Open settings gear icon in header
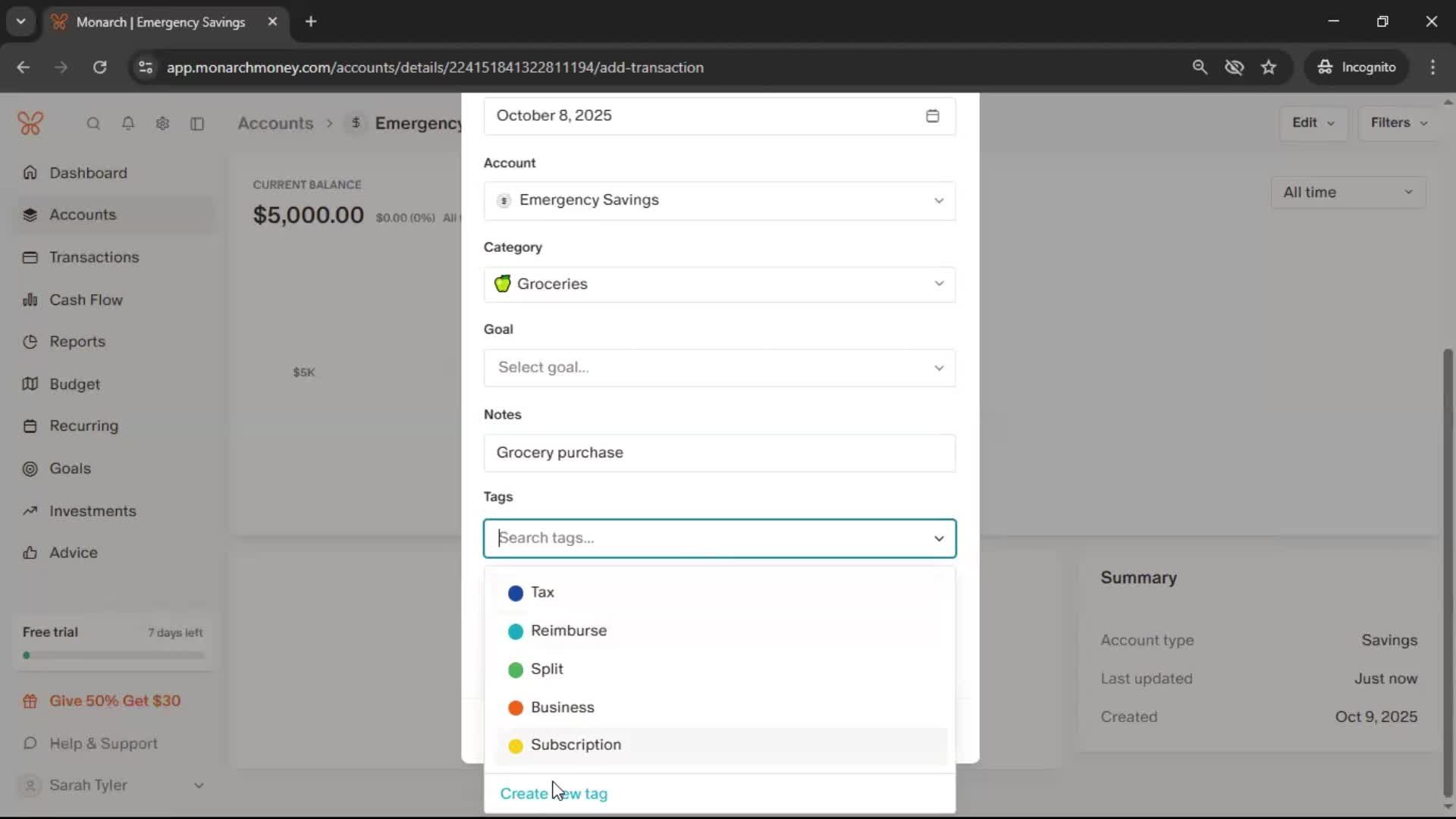Viewport: 1456px width, 819px height. pyautogui.click(x=162, y=124)
